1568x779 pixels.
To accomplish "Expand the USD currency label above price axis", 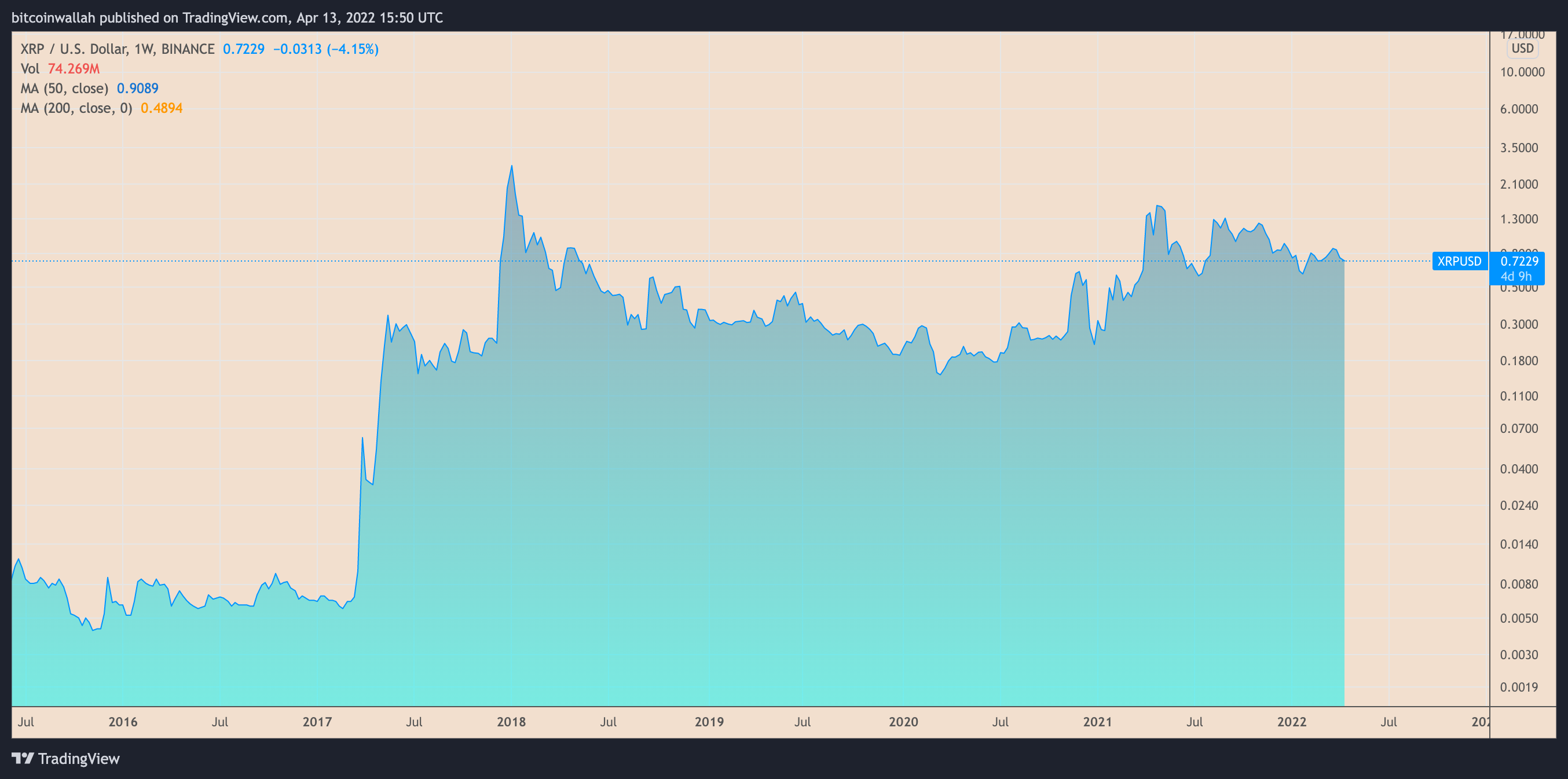I will (1522, 49).
